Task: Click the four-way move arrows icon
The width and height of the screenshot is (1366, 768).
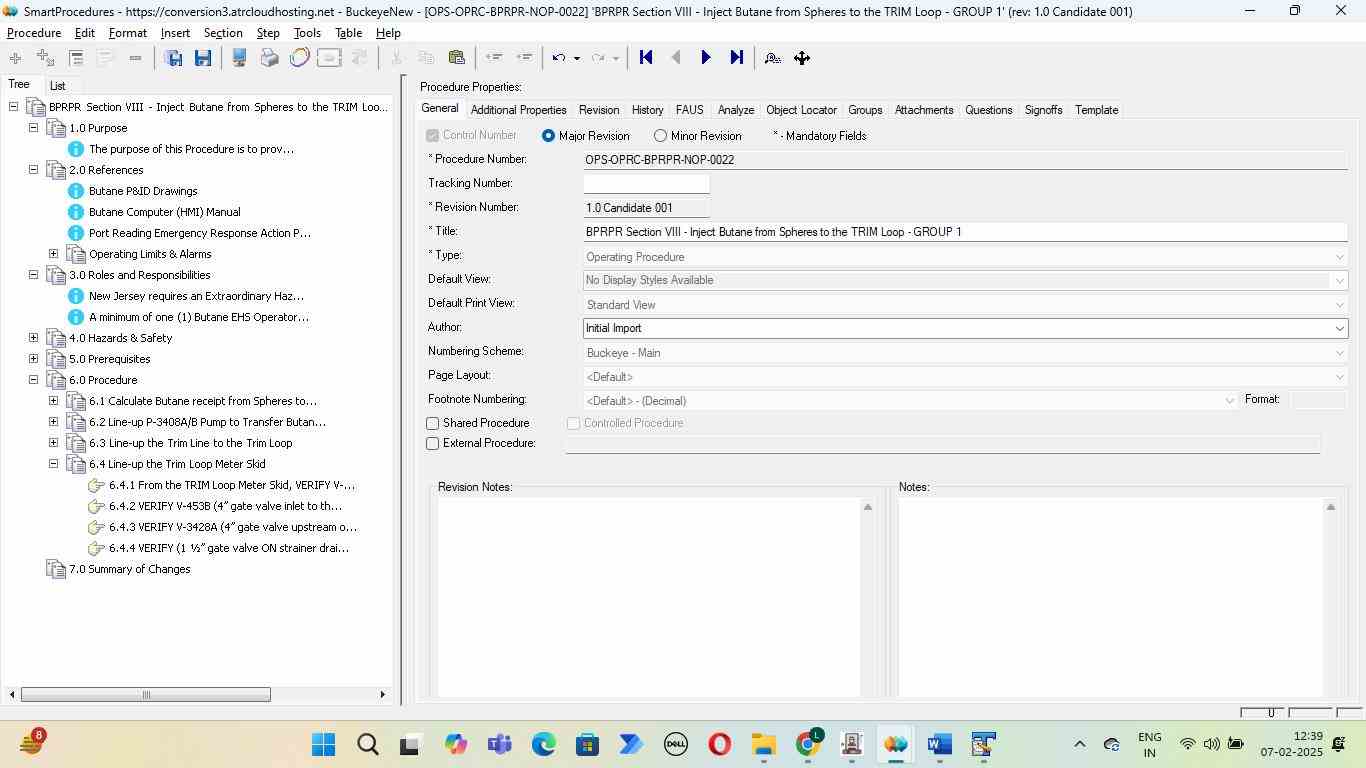Action: pos(802,58)
